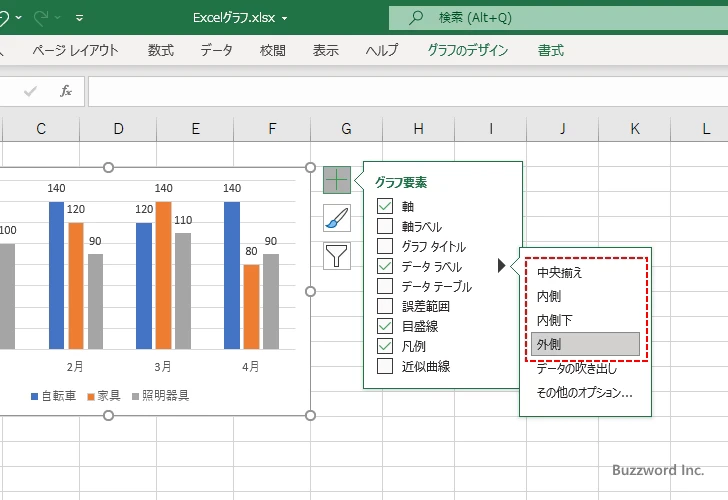
Task: Select 内側下 label position
Action: point(585,320)
